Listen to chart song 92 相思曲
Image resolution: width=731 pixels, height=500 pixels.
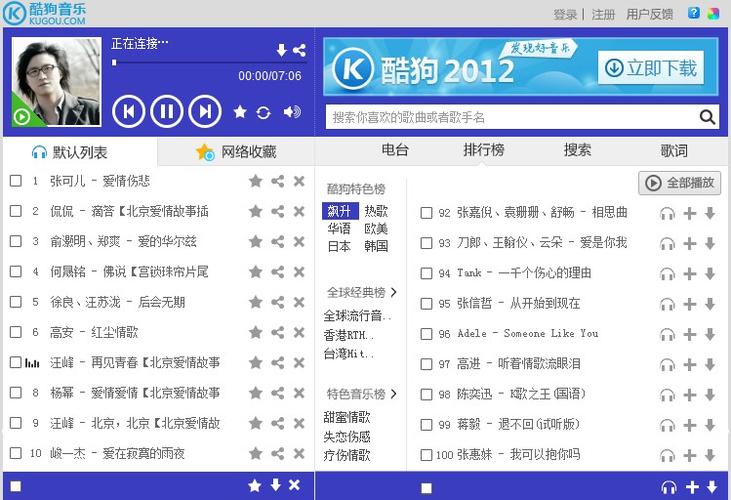667,213
